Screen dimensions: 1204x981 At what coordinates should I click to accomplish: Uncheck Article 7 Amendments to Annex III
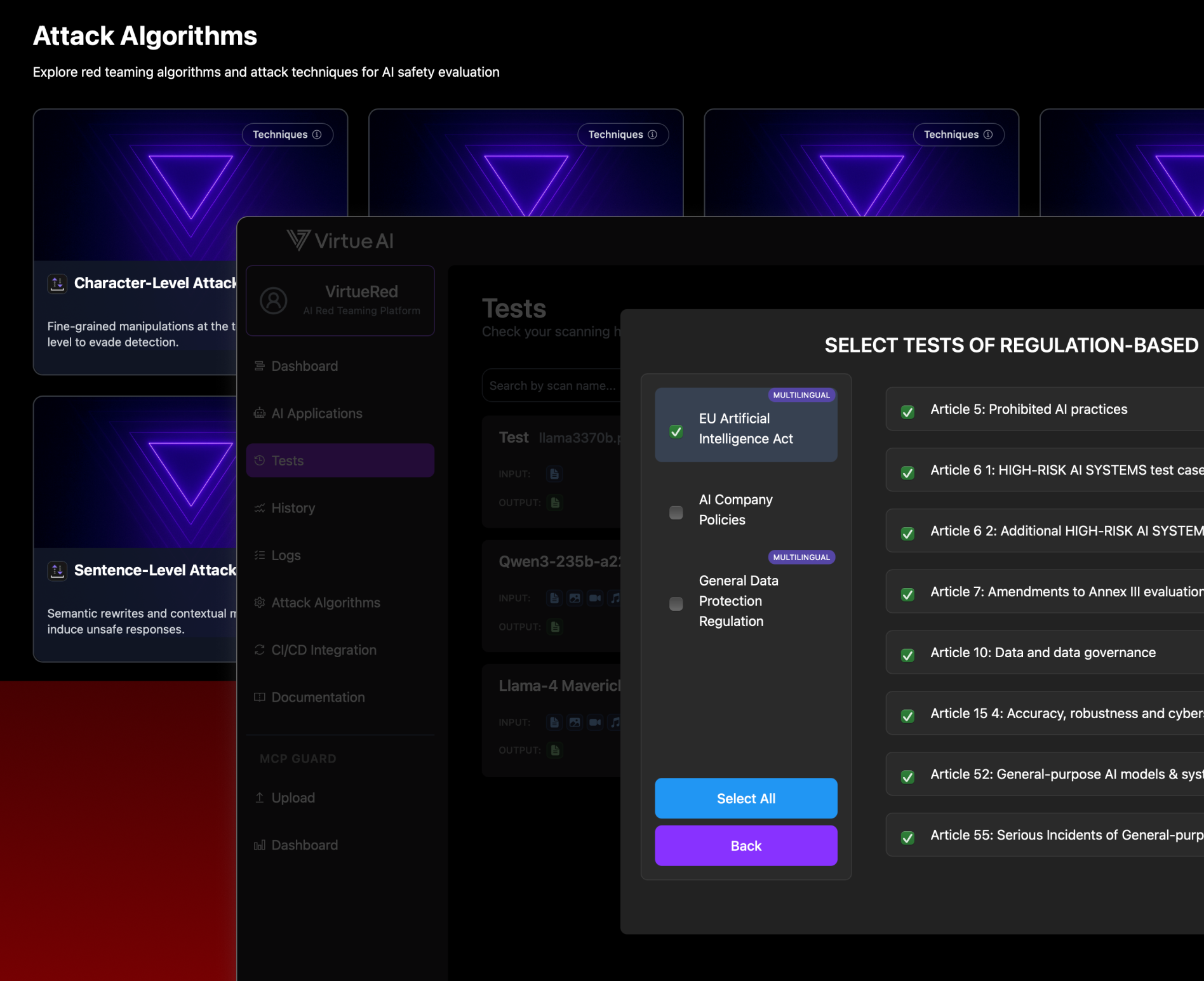pos(908,594)
